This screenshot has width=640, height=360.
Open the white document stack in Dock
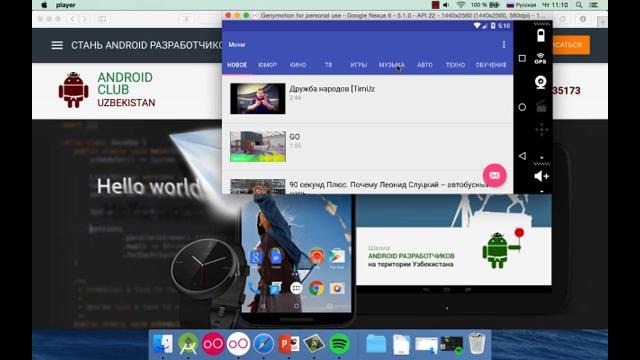click(x=402, y=344)
